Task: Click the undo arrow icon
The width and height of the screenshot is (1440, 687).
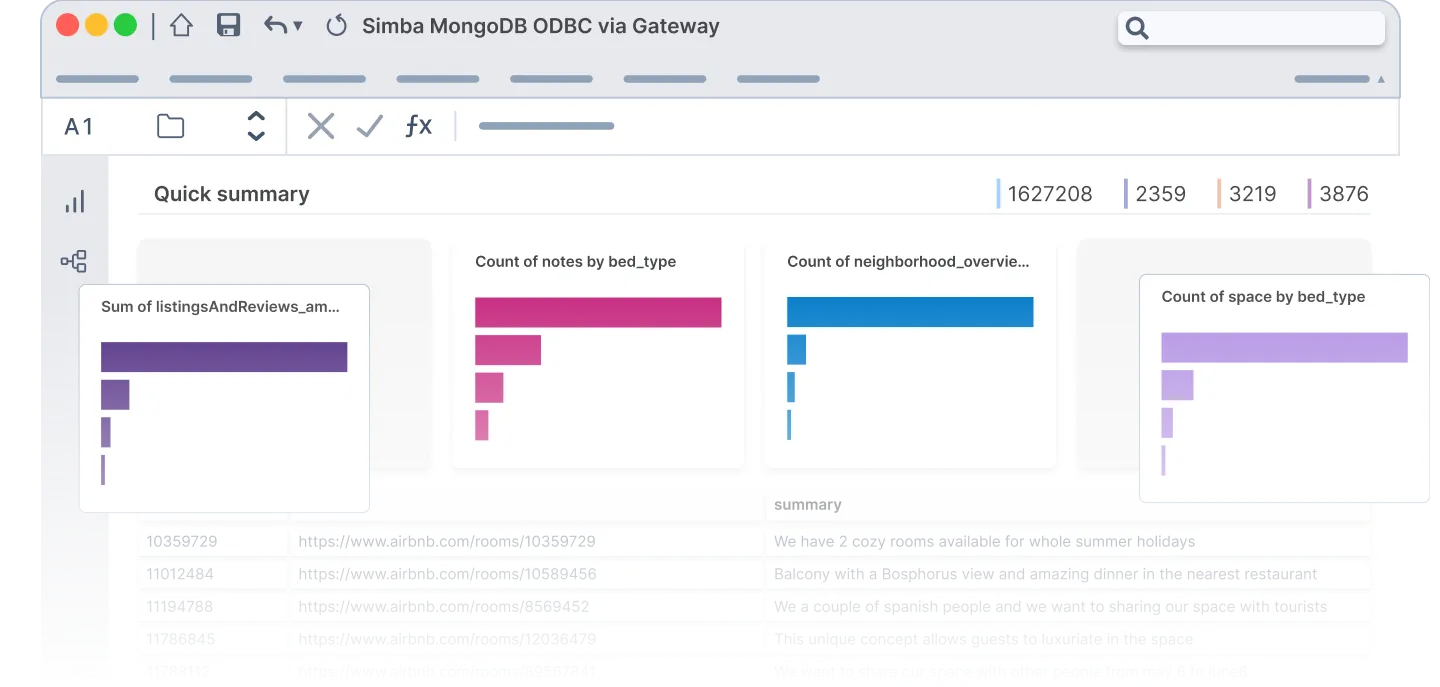Action: [x=275, y=26]
